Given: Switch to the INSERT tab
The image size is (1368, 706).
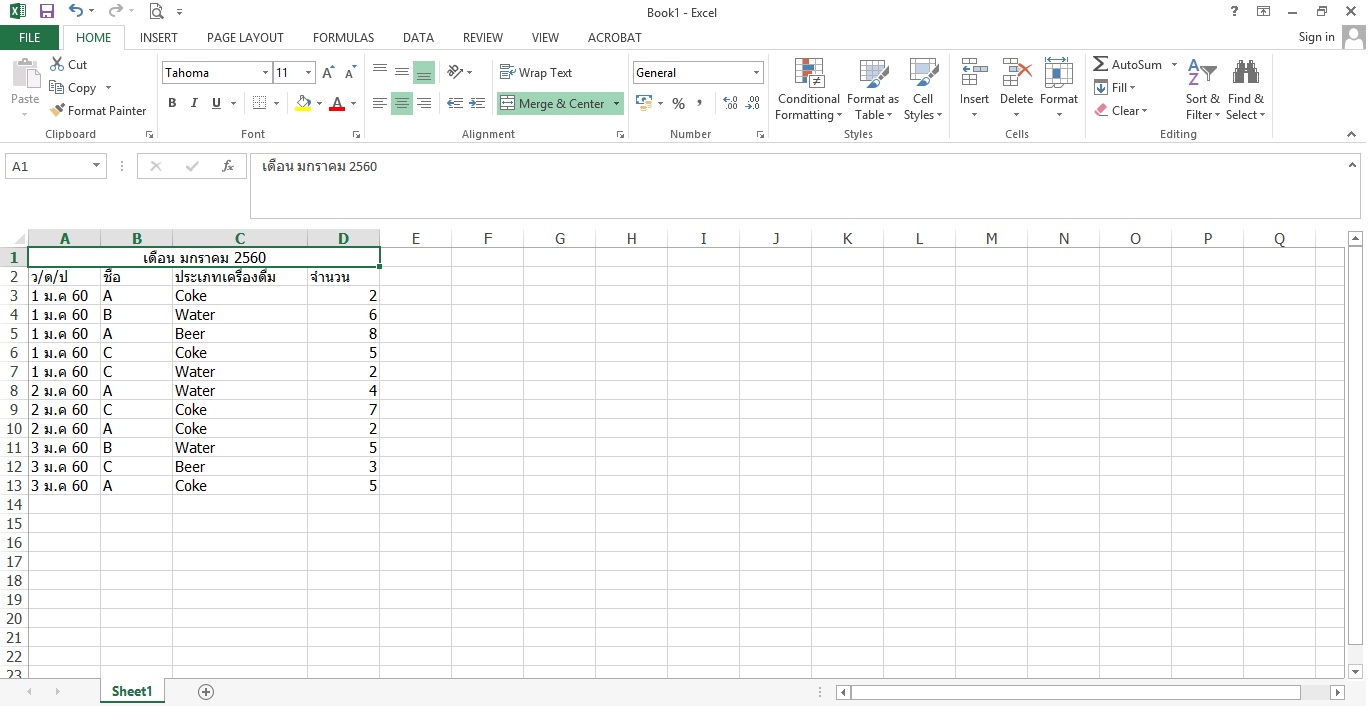Looking at the screenshot, I should coord(159,37).
